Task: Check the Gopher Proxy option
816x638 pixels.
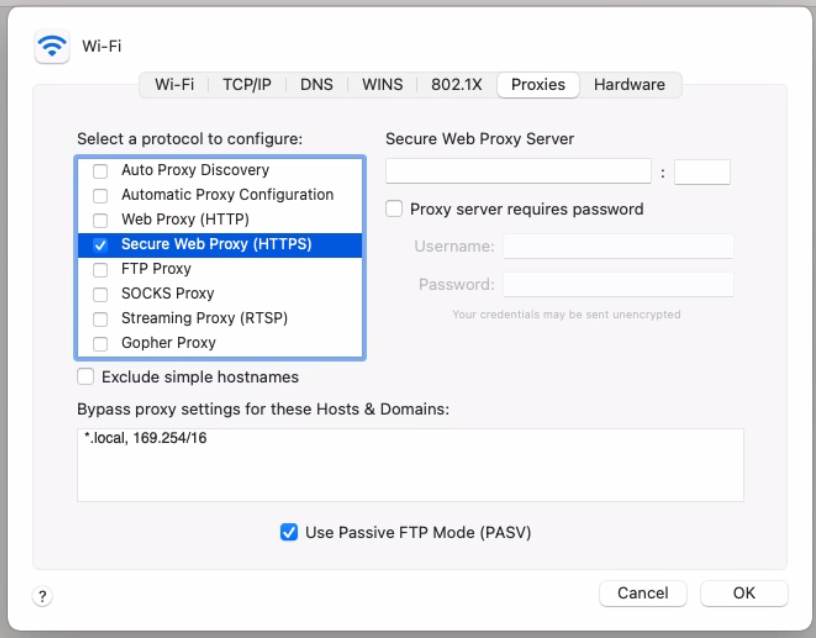Action: [x=100, y=344]
